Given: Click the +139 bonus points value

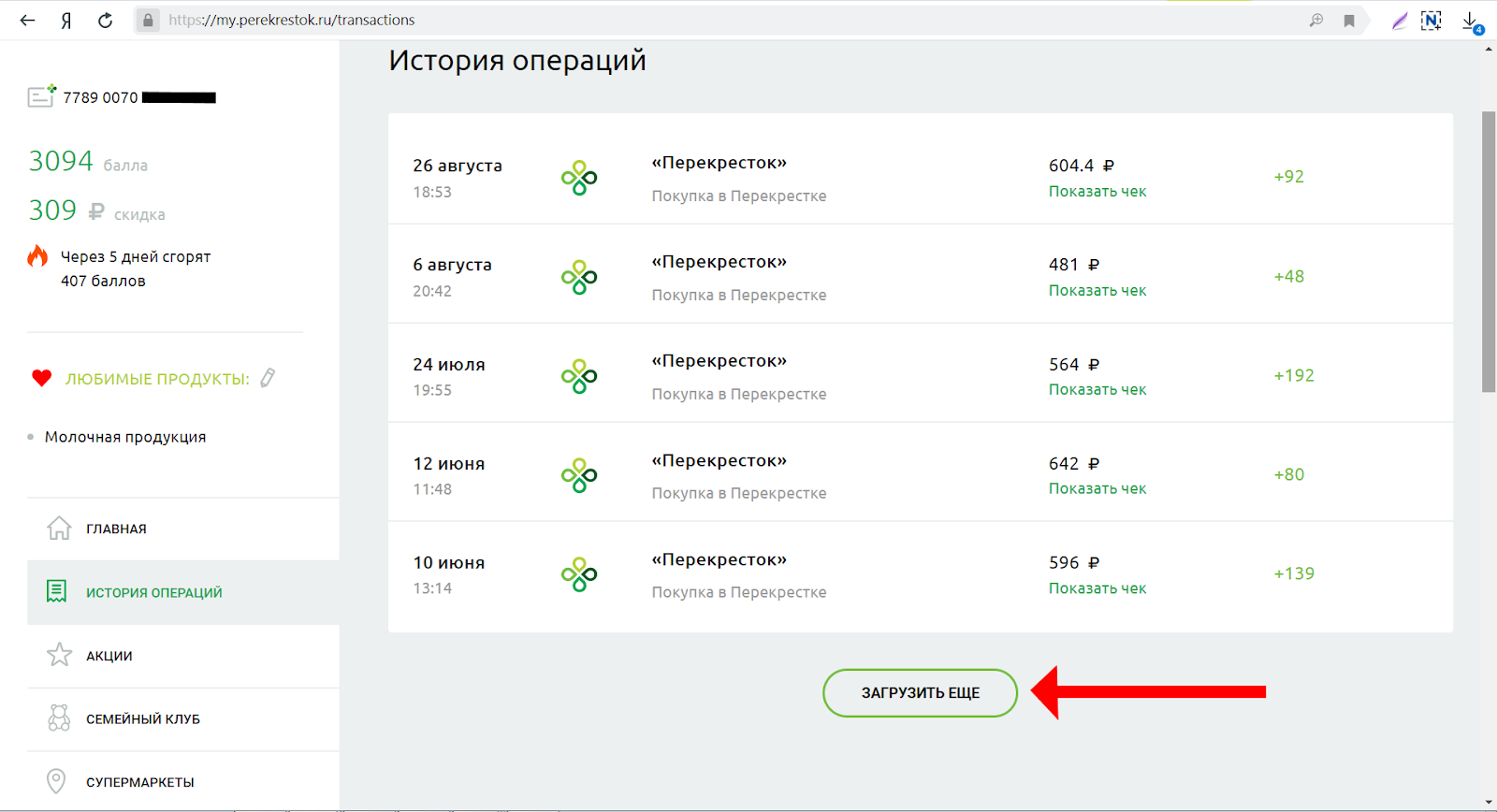Looking at the screenshot, I should pyautogui.click(x=1294, y=574).
